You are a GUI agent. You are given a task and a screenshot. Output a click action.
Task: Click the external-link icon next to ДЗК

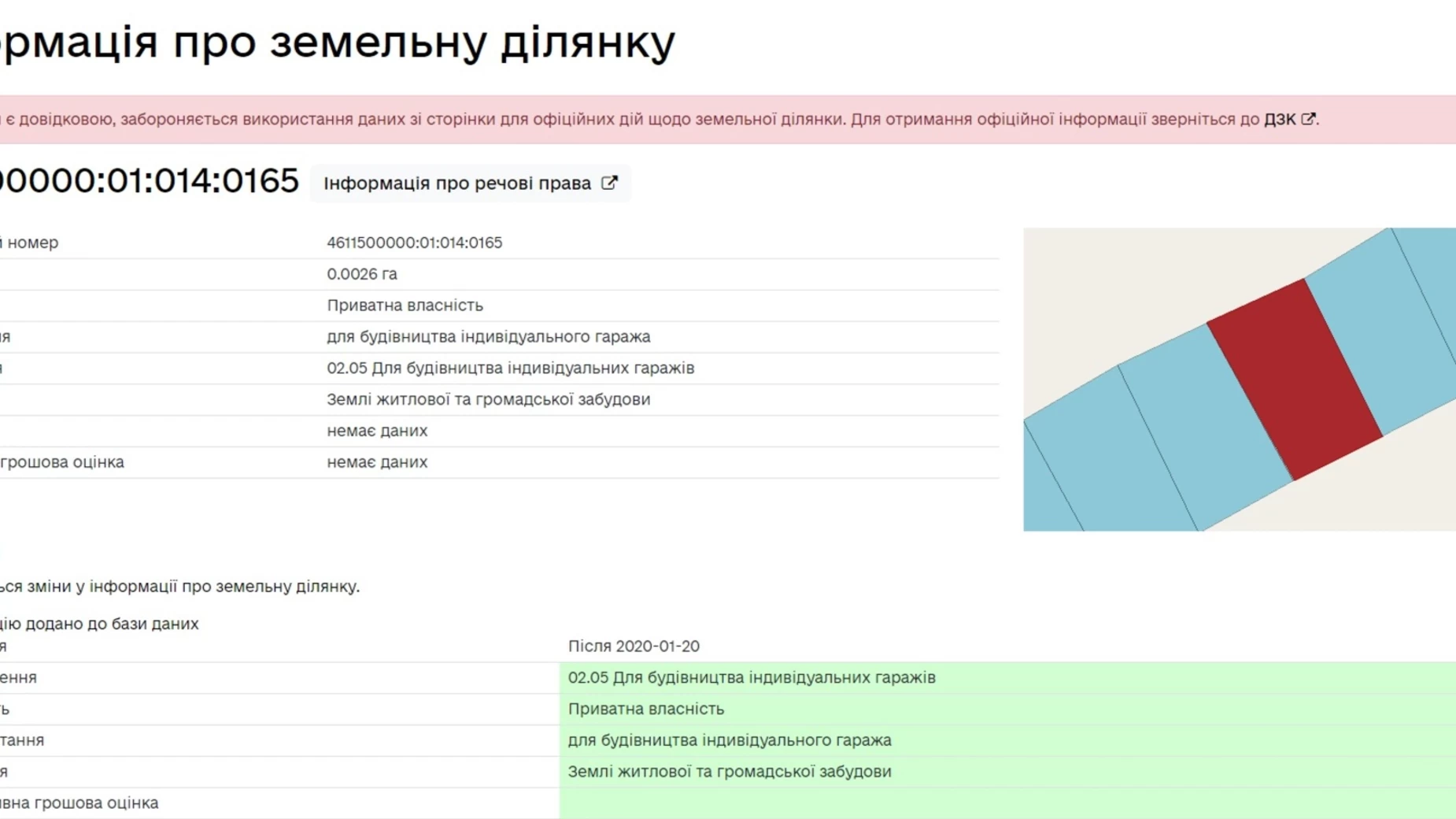tap(1308, 119)
